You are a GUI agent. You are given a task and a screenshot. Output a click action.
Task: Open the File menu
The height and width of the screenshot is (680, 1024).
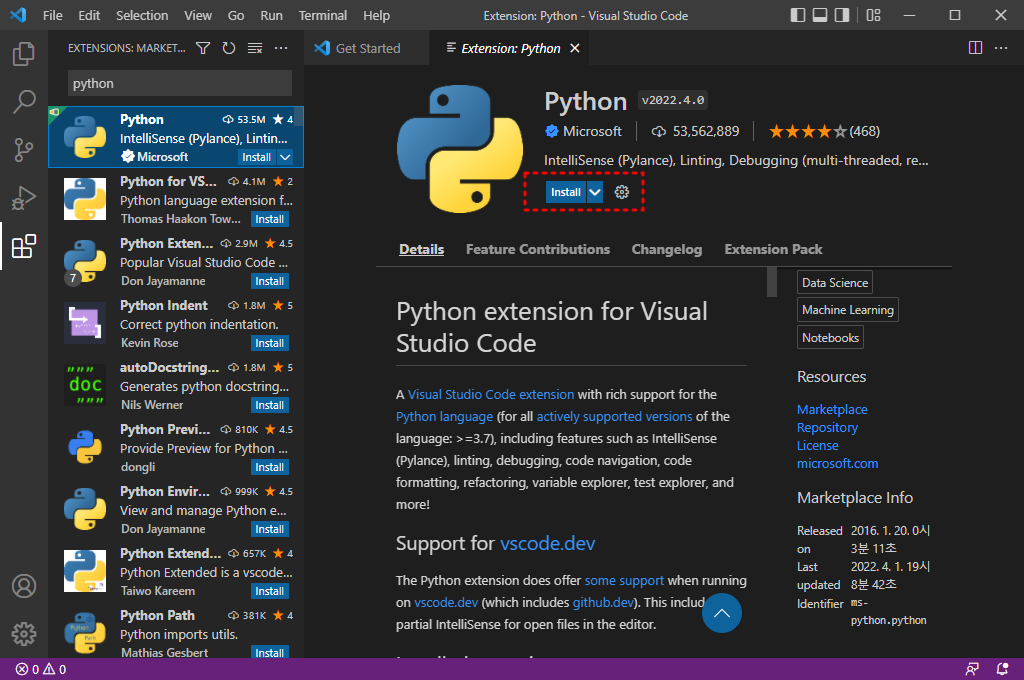(x=52, y=15)
